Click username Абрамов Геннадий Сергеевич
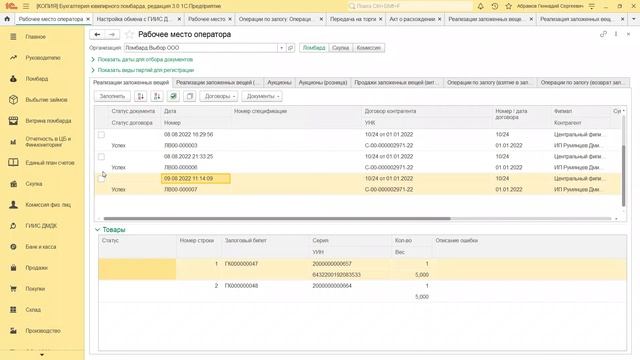The image size is (640, 360). pos(550,6)
